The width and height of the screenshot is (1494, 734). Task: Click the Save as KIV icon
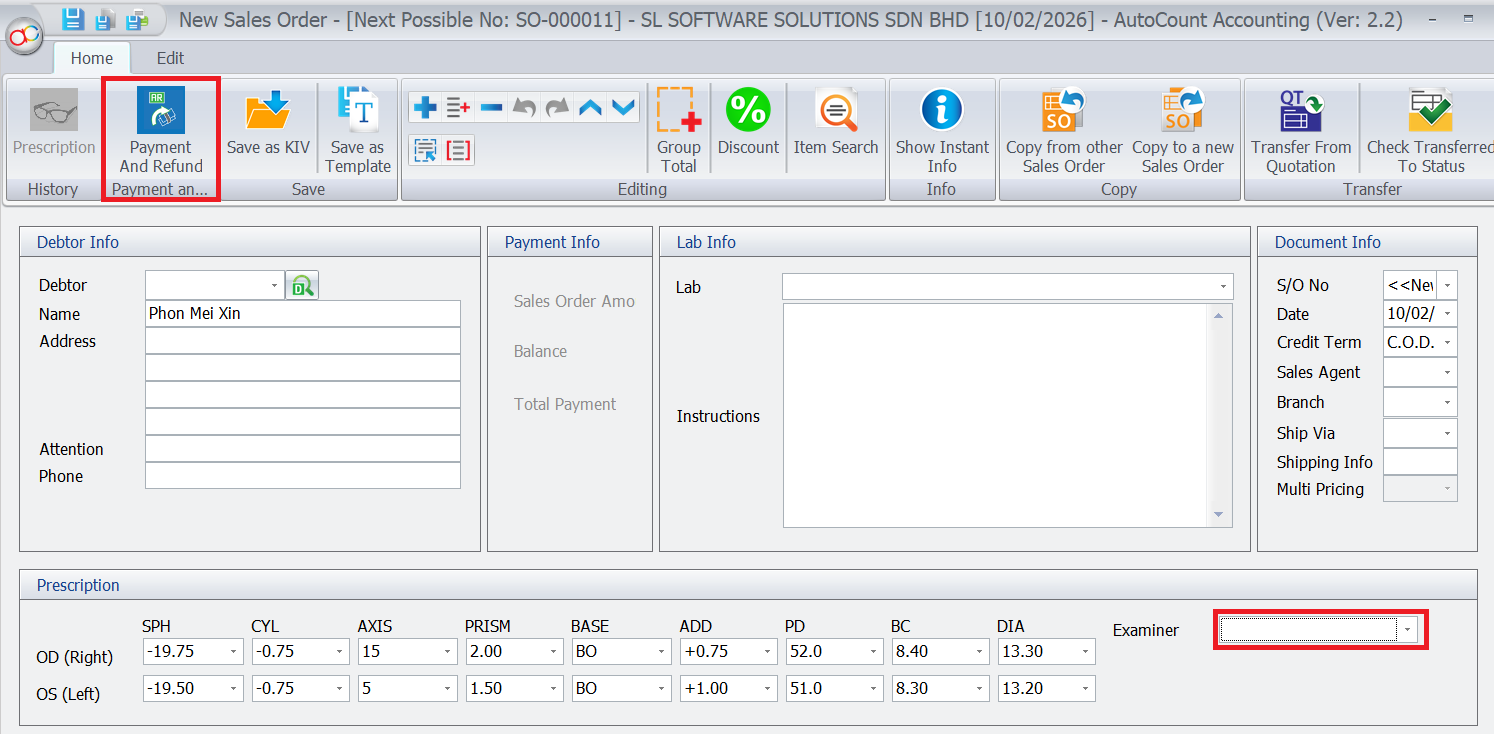click(268, 111)
